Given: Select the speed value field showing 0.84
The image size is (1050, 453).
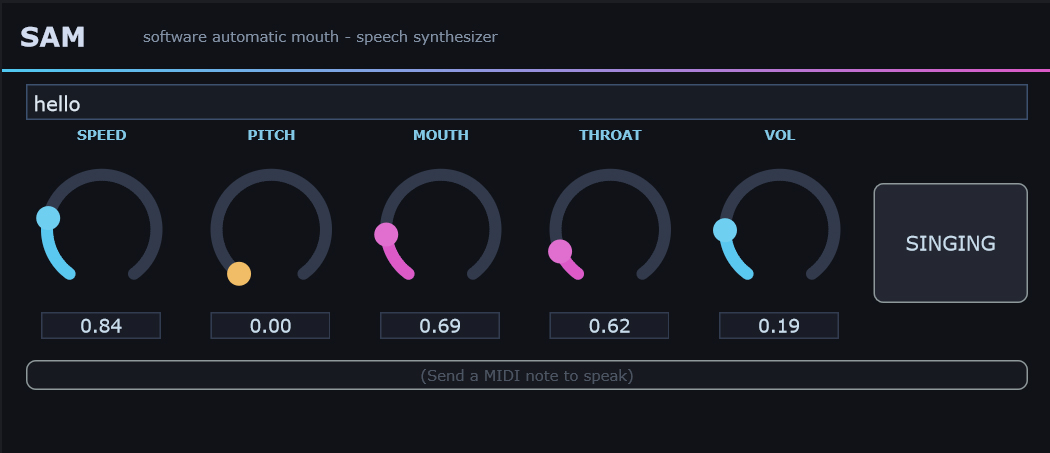Looking at the screenshot, I should pos(101,326).
